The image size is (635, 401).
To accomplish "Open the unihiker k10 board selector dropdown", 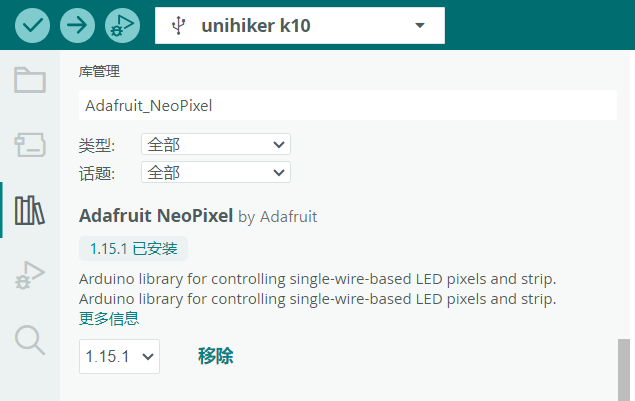I will pos(300,26).
